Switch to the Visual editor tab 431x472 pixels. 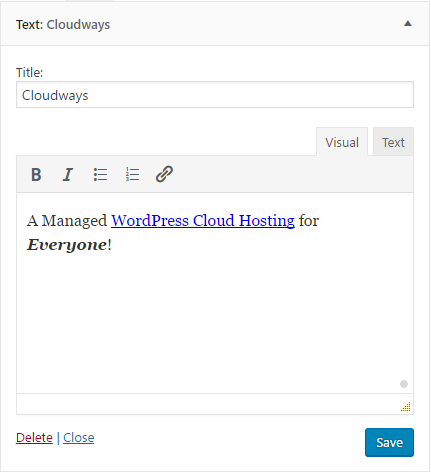coord(342,142)
